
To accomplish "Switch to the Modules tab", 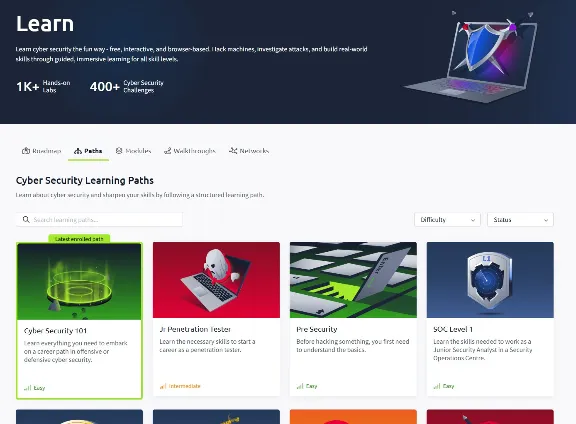I will coord(133,151).
